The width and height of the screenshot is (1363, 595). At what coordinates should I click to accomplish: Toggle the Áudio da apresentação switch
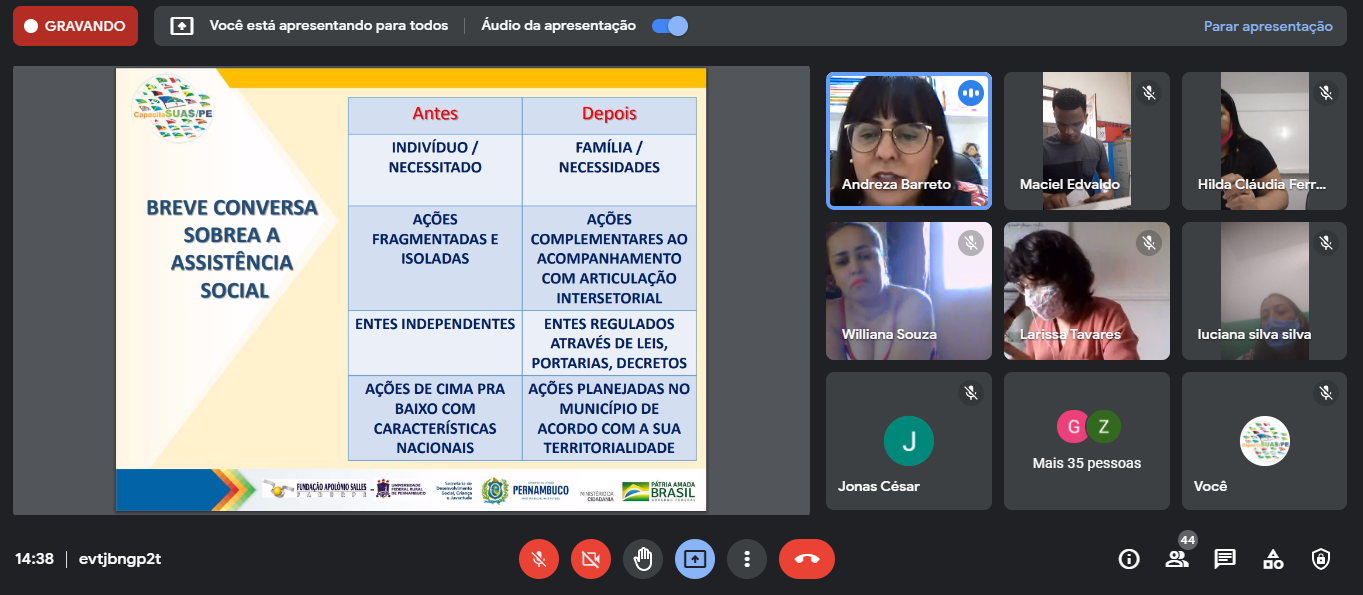click(x=669, y=26)
